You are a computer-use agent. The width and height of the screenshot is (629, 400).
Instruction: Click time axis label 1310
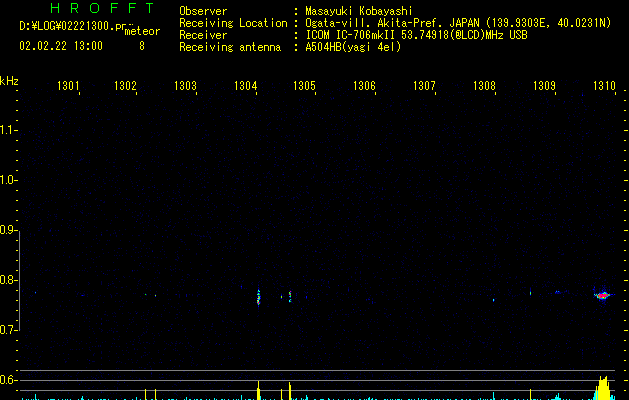[604, 86]
